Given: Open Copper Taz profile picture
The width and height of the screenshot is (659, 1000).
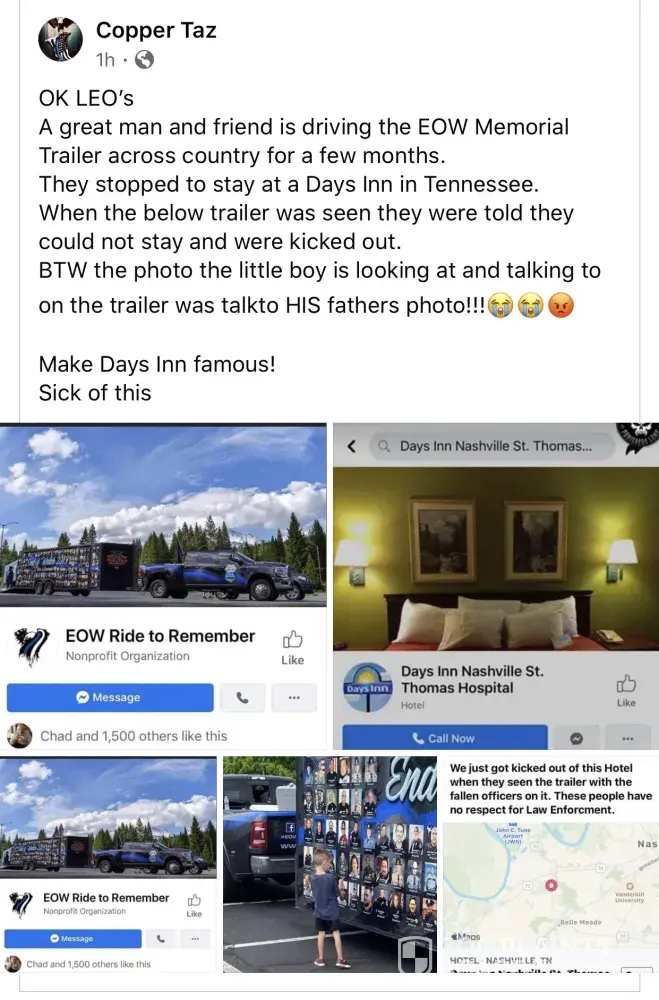Looking at the screenshot, I should (x=61, y=40).
